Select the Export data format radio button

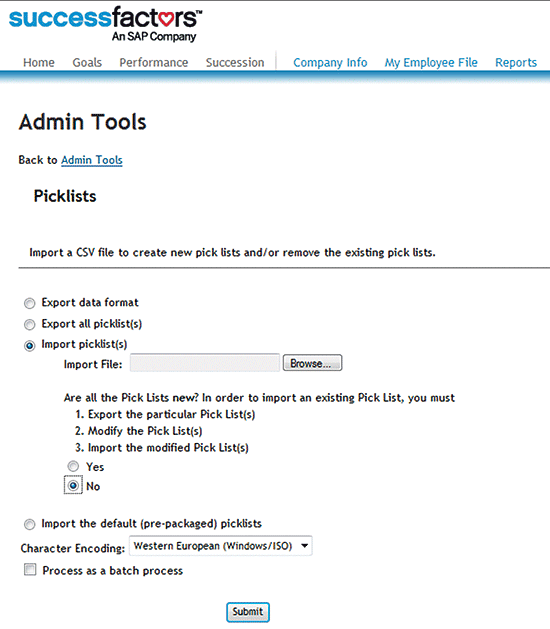coord(30,303)
